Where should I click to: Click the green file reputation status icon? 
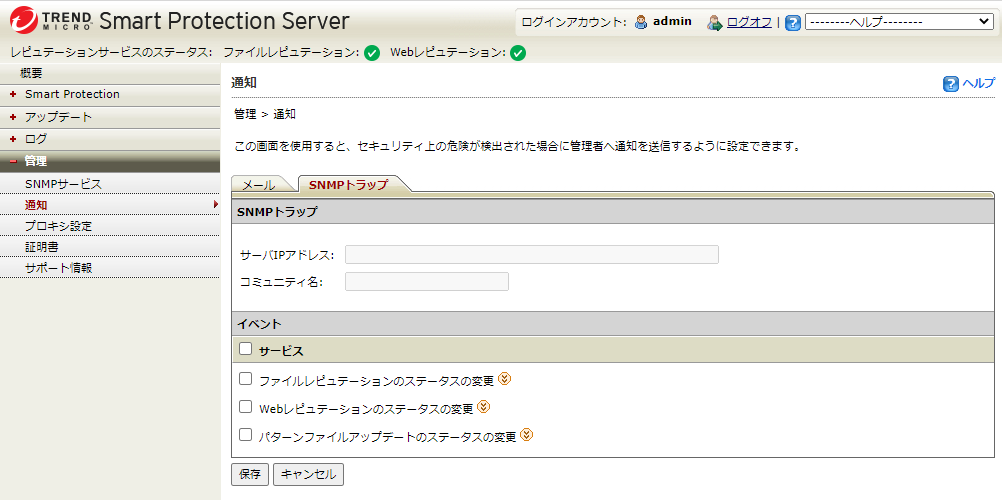tap(372, 53)
